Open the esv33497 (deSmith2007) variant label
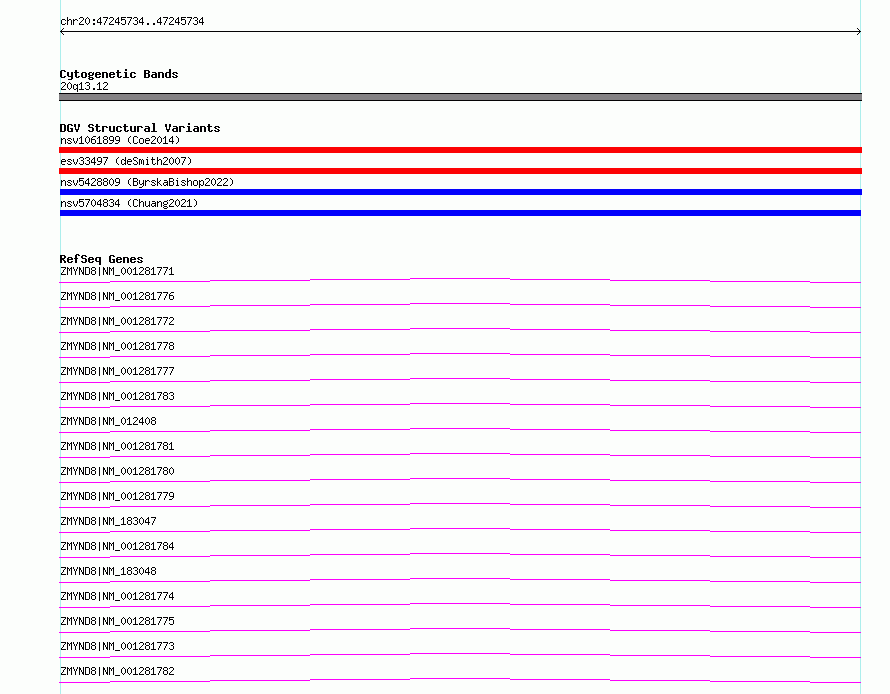Image resolution: width=890 pixels, height=694 pixels. coord(126,161)
